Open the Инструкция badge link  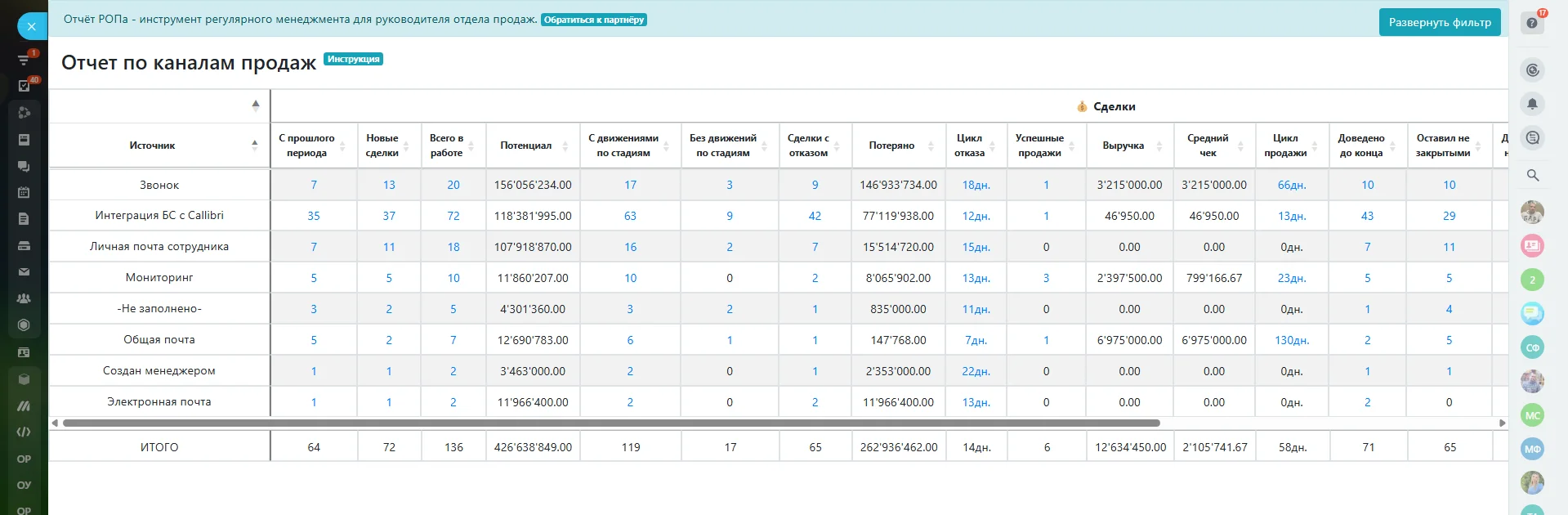[x=353, y=59]
